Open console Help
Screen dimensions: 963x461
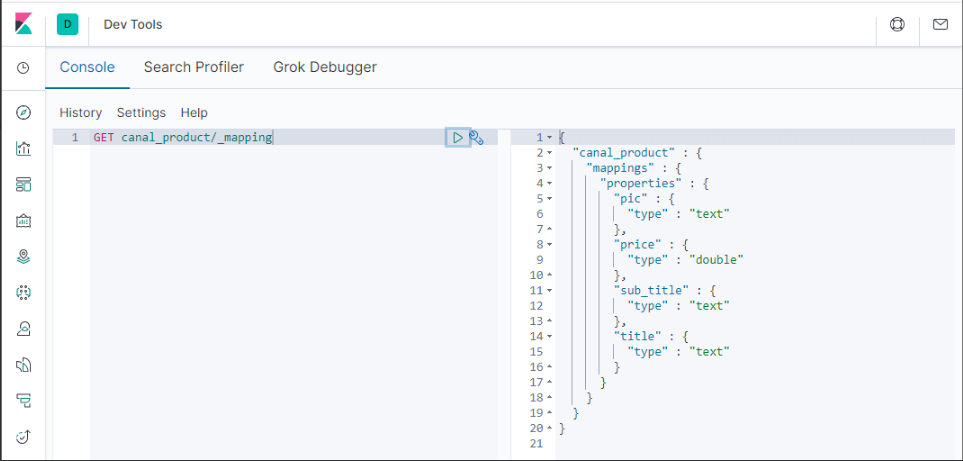pyautogui.click(x=194, y=113)
